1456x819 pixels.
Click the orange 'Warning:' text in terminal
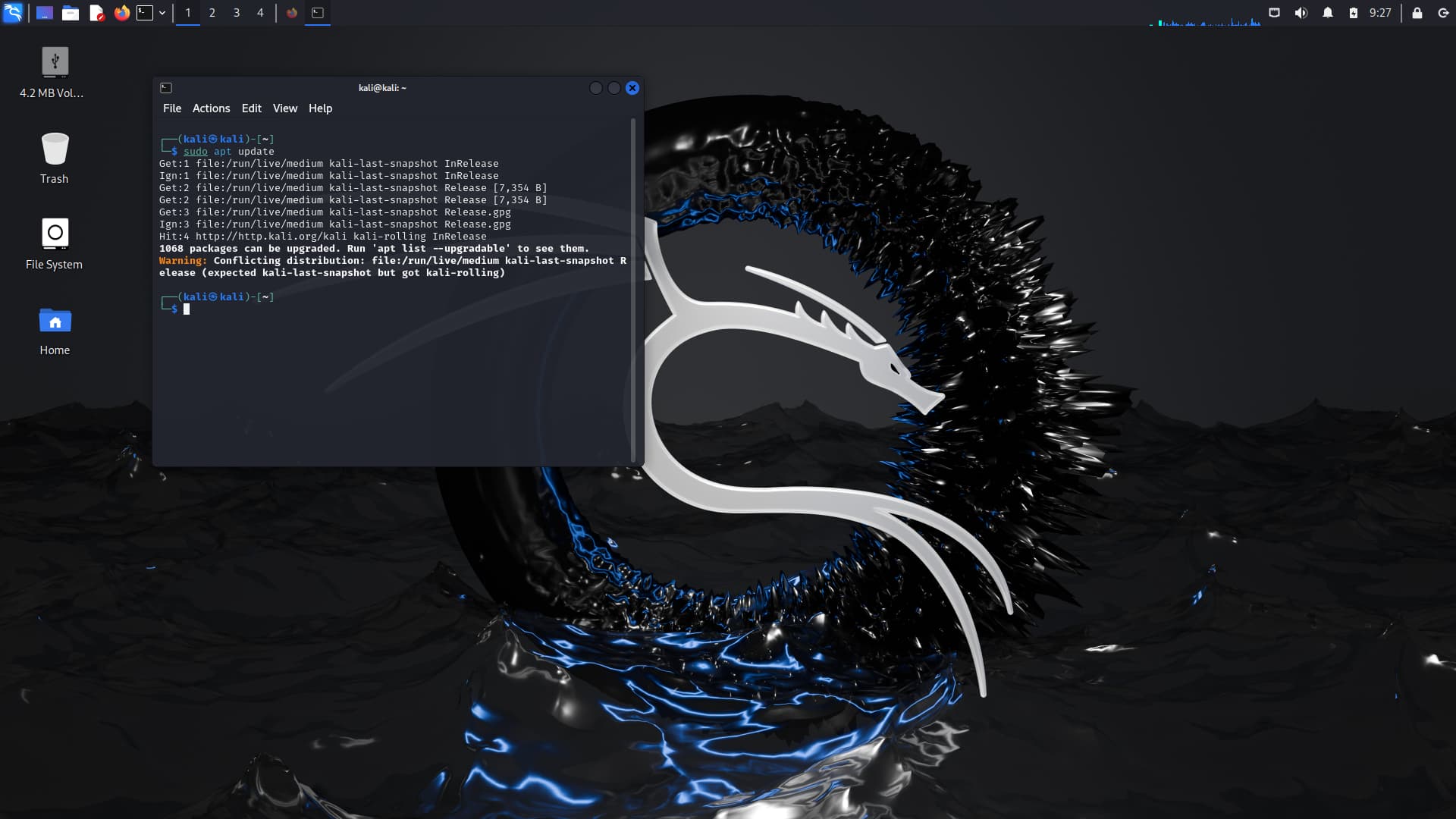[x=183, y=261]
